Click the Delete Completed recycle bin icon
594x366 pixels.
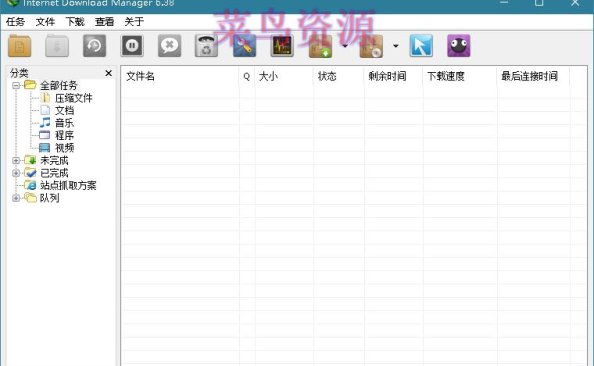pyautogui.click(x=206, y=46)
